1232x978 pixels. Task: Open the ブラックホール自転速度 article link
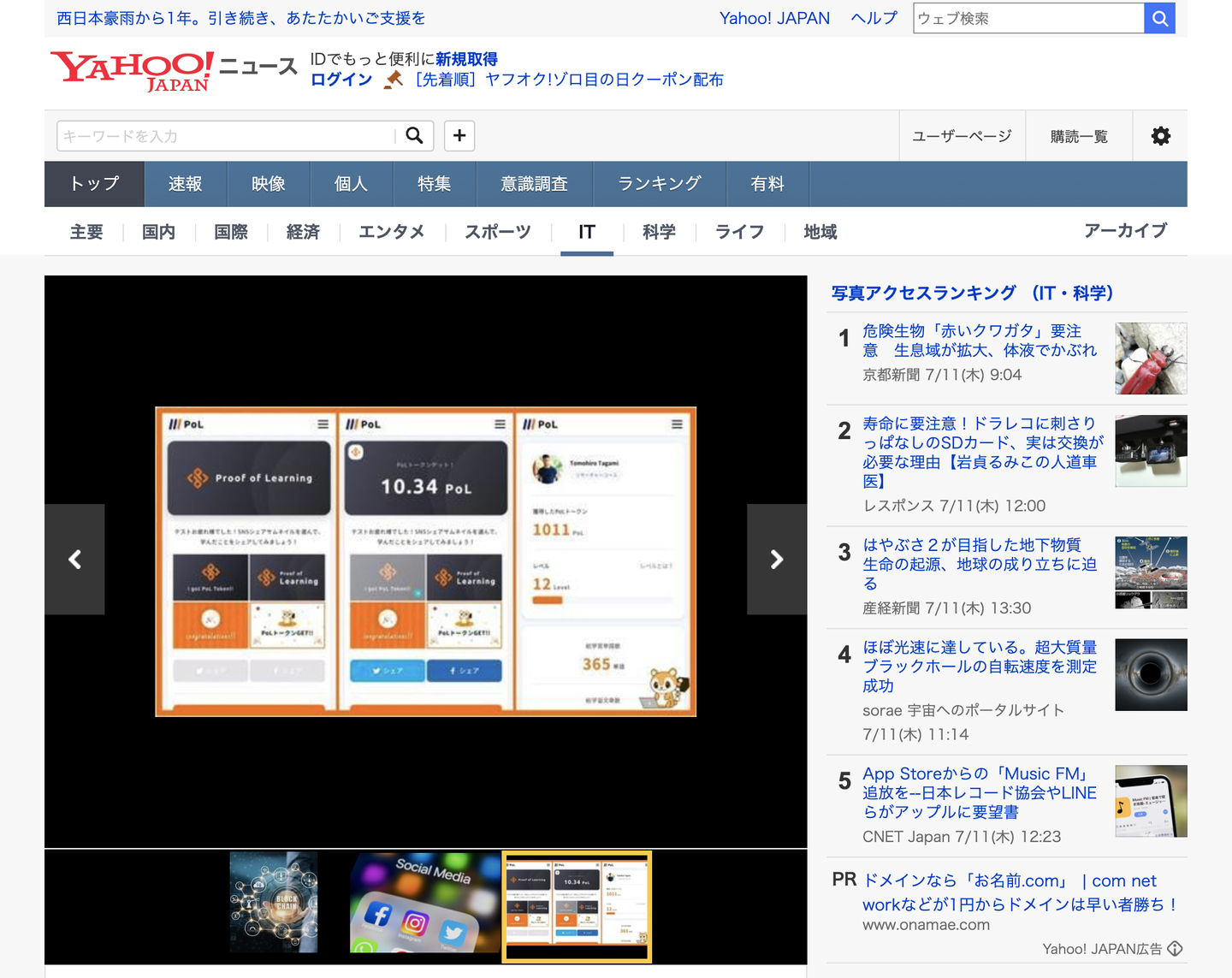980,667
